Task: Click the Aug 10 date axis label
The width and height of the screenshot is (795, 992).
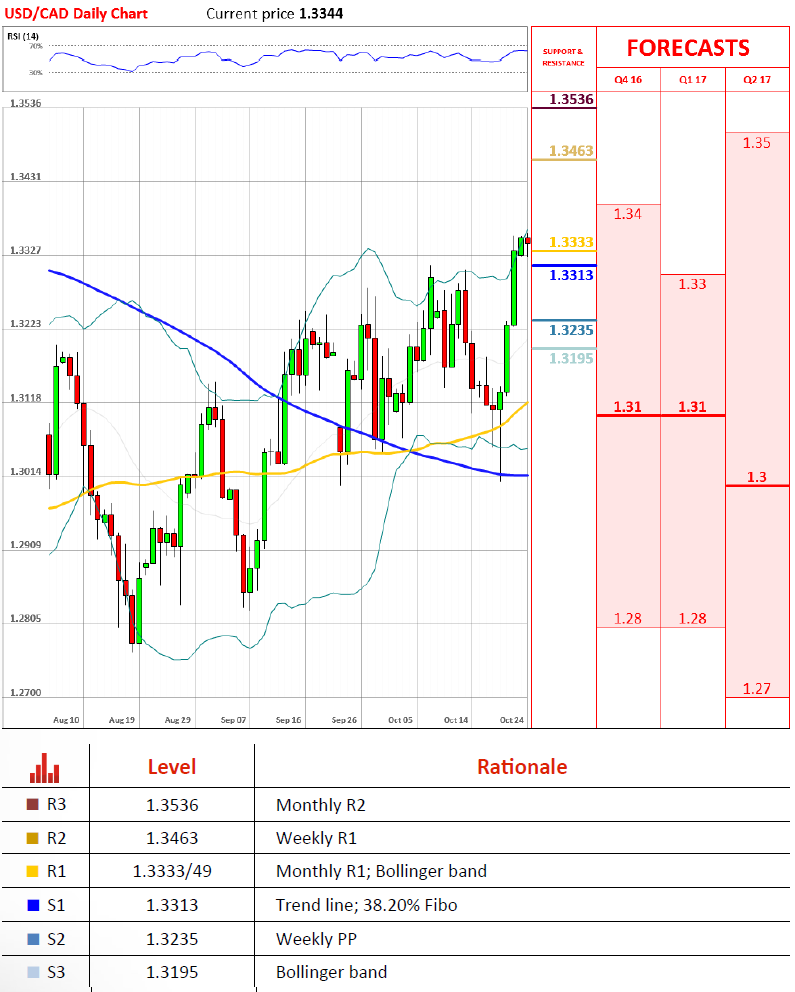Action: [66, 720]
